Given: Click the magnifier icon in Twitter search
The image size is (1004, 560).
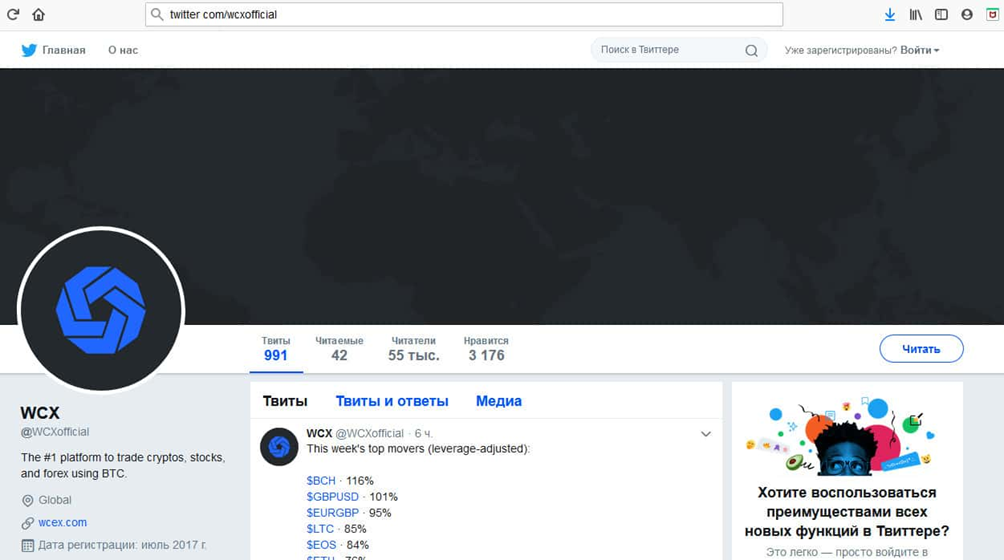Looking at the screenshot, I should pos(752,50).
